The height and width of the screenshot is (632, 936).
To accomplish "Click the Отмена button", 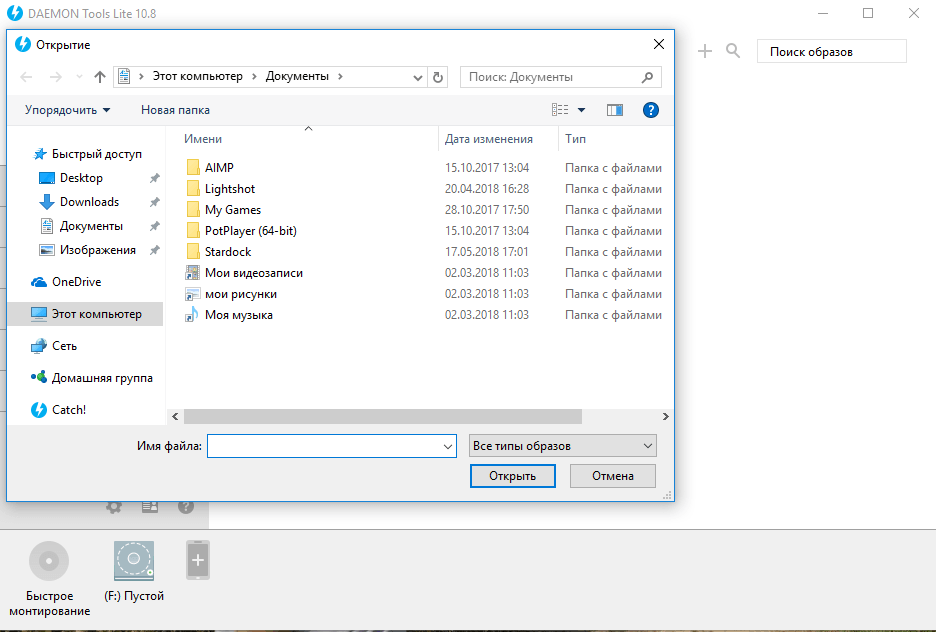I will (613, 476).
